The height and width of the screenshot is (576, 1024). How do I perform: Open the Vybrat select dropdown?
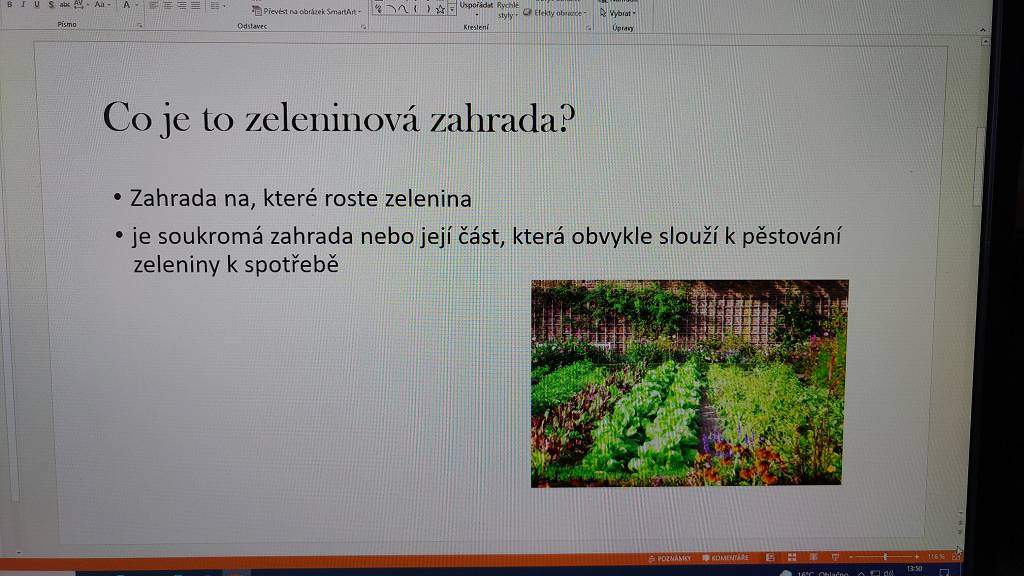617,13
